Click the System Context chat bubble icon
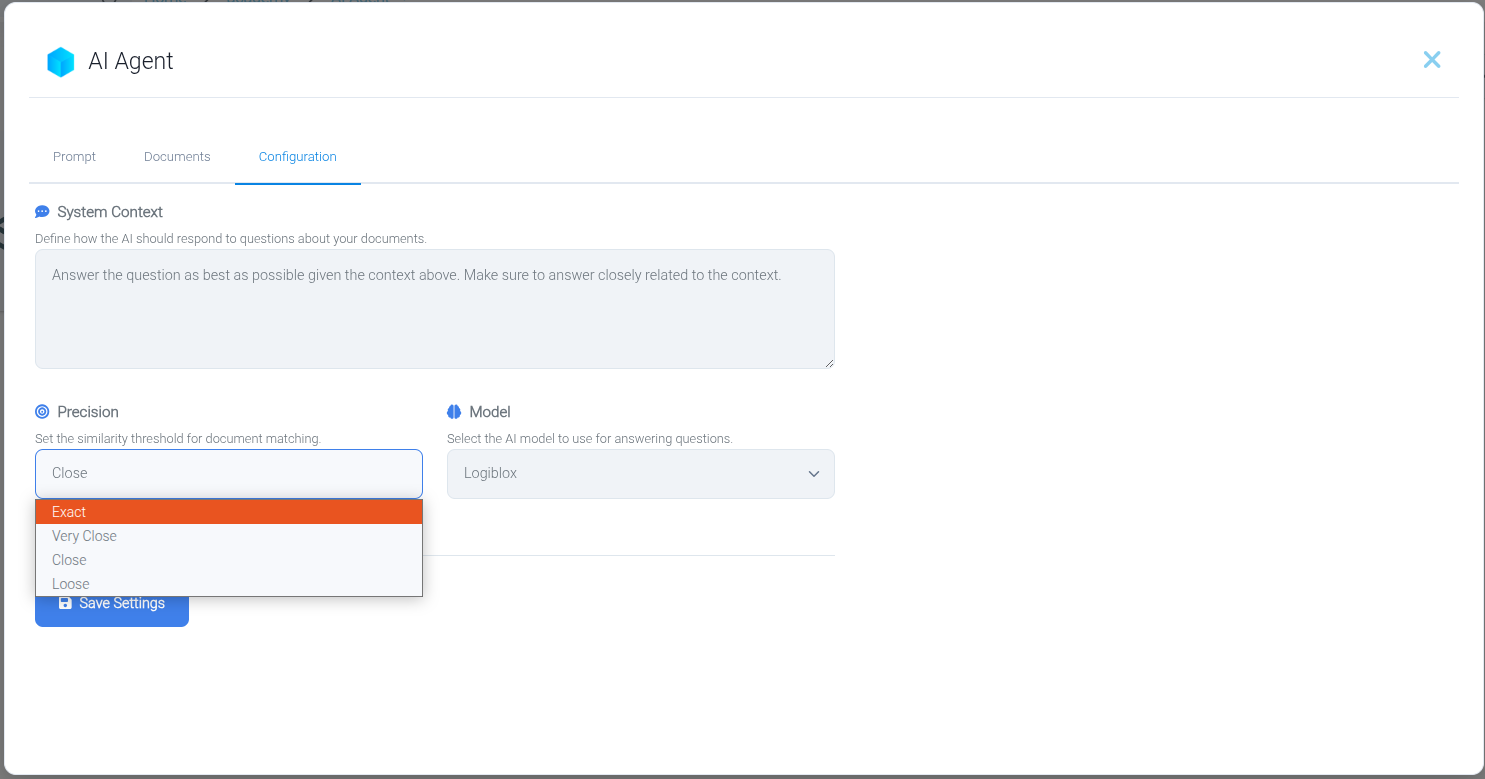Viewport: 1485px width, 779px height. [42, 212]
